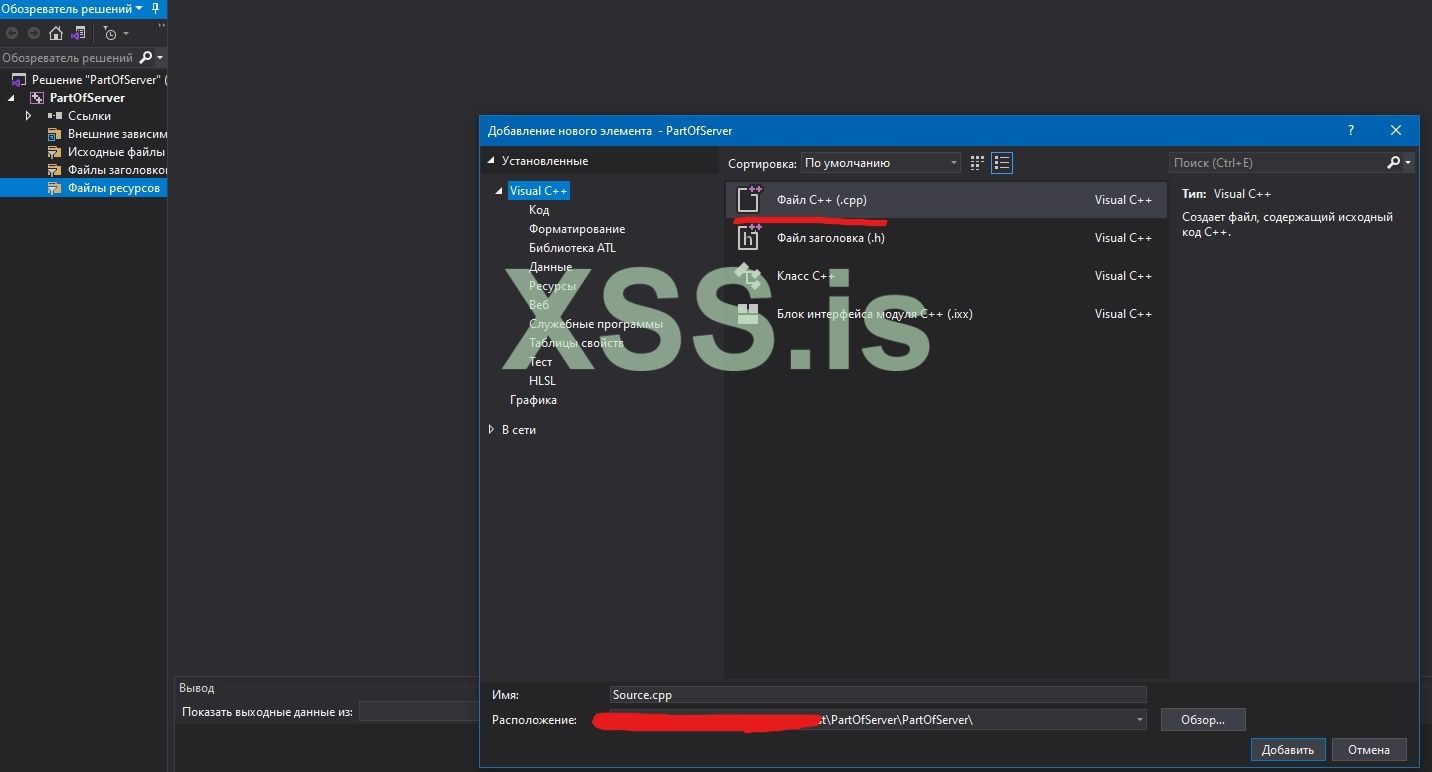Switch views with the solutions-and-folders toolbar icon
1432x772 pixels.
(x=78, y=33)
